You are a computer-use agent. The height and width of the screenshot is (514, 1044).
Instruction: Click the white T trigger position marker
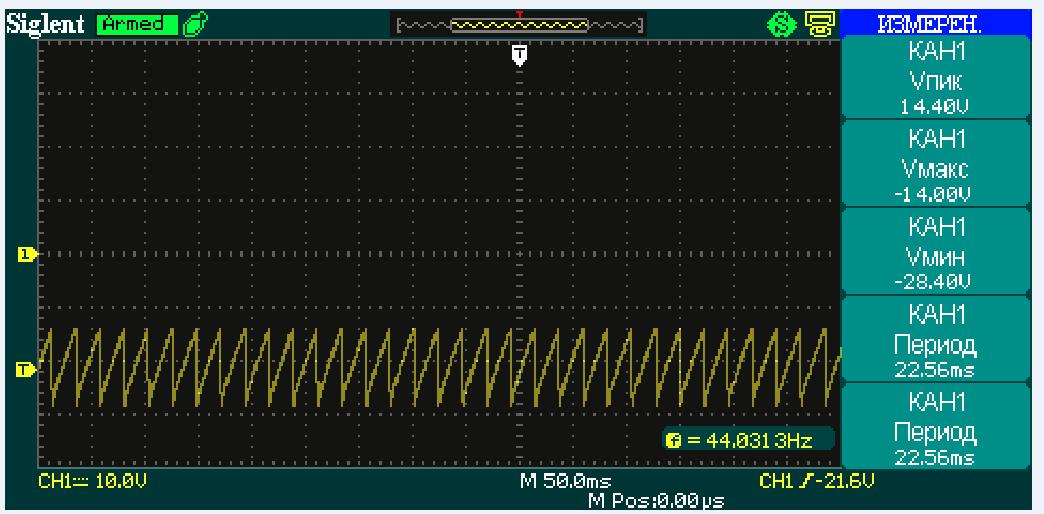tap(519, 55)
